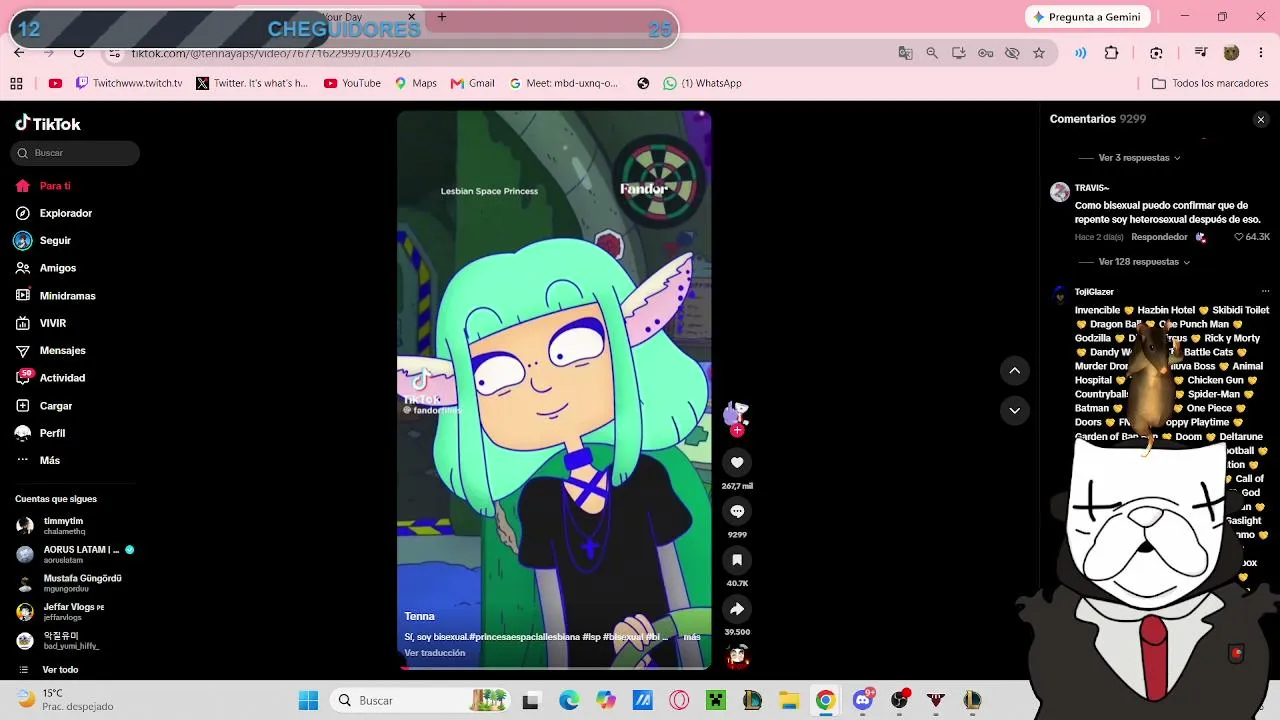Open the Maps bookmark
The height and width of the screenshot is (720, 1280).
coord(415,83)
